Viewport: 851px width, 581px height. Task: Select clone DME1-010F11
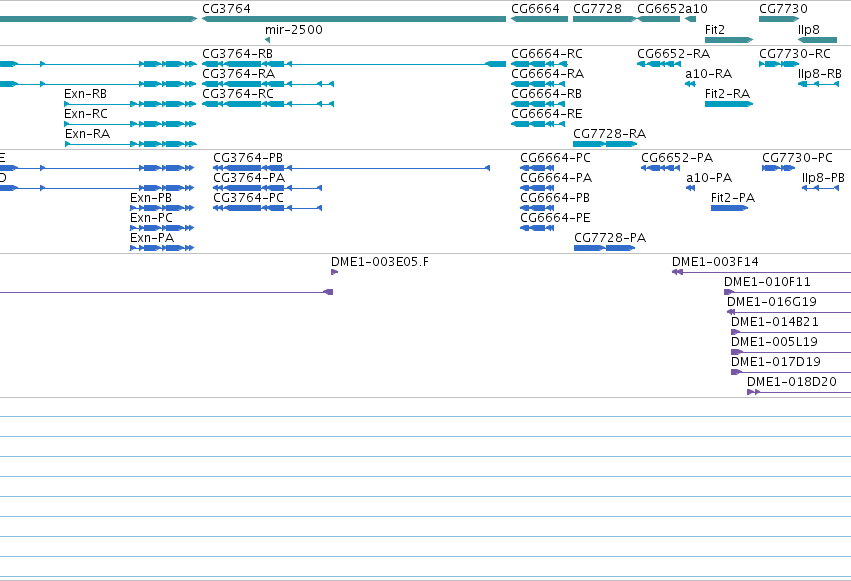click(788, 292)
